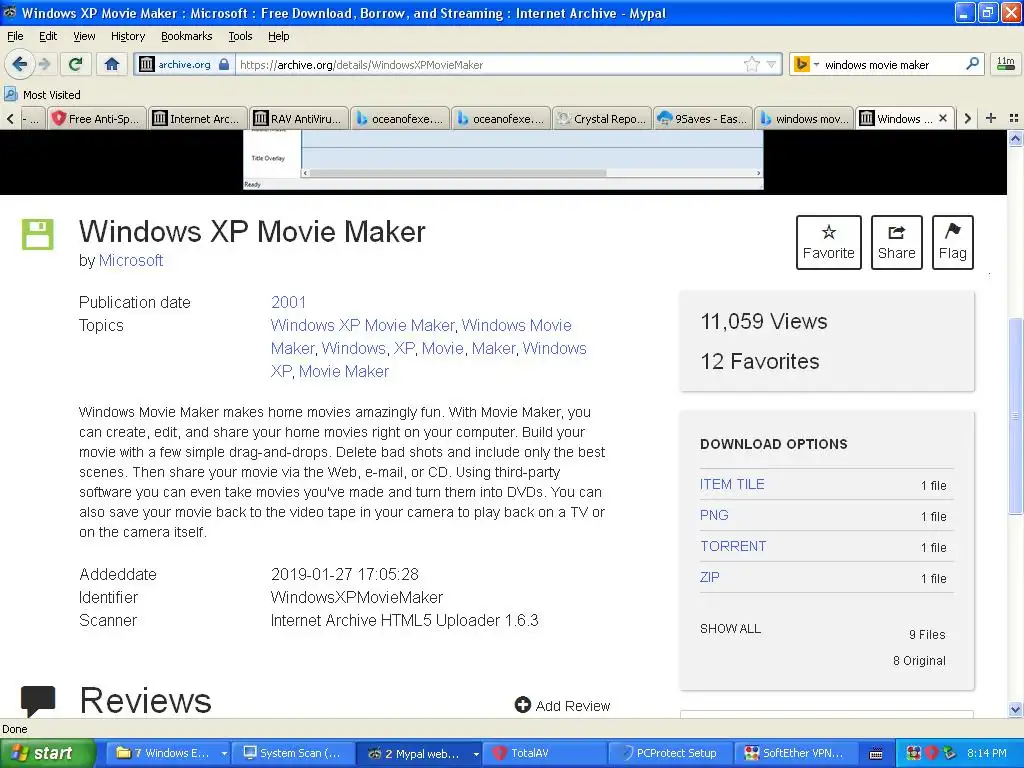The width and height of the screenshot is (1024, 768).
Task: Open the Edit menu
Action: point(48,36)
